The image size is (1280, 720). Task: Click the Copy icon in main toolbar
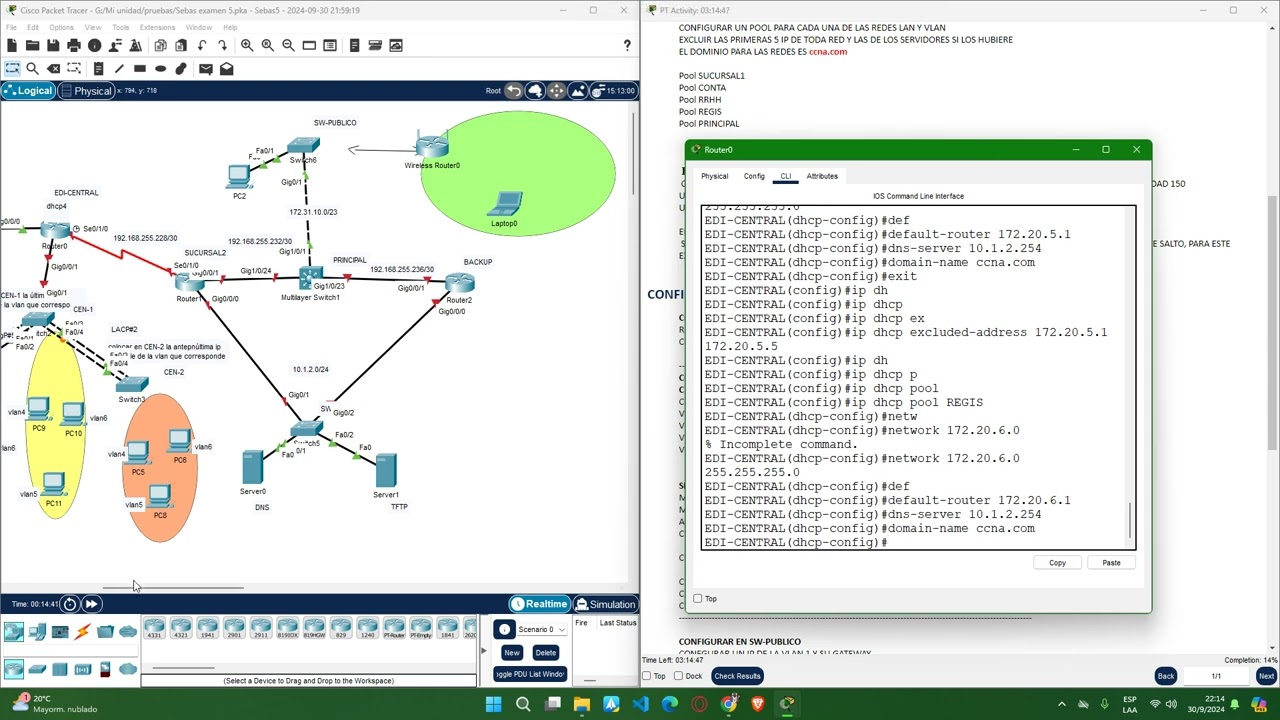(x=160, y=45)
